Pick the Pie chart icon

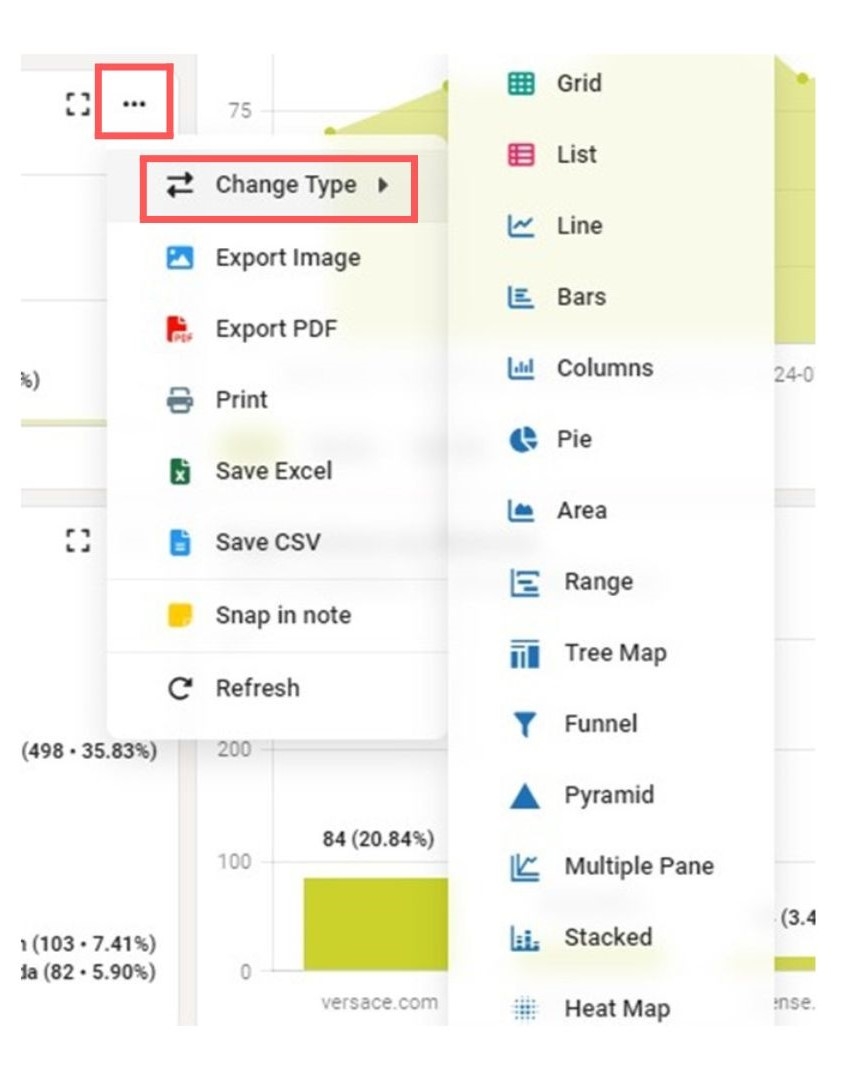tap(522, 439)
